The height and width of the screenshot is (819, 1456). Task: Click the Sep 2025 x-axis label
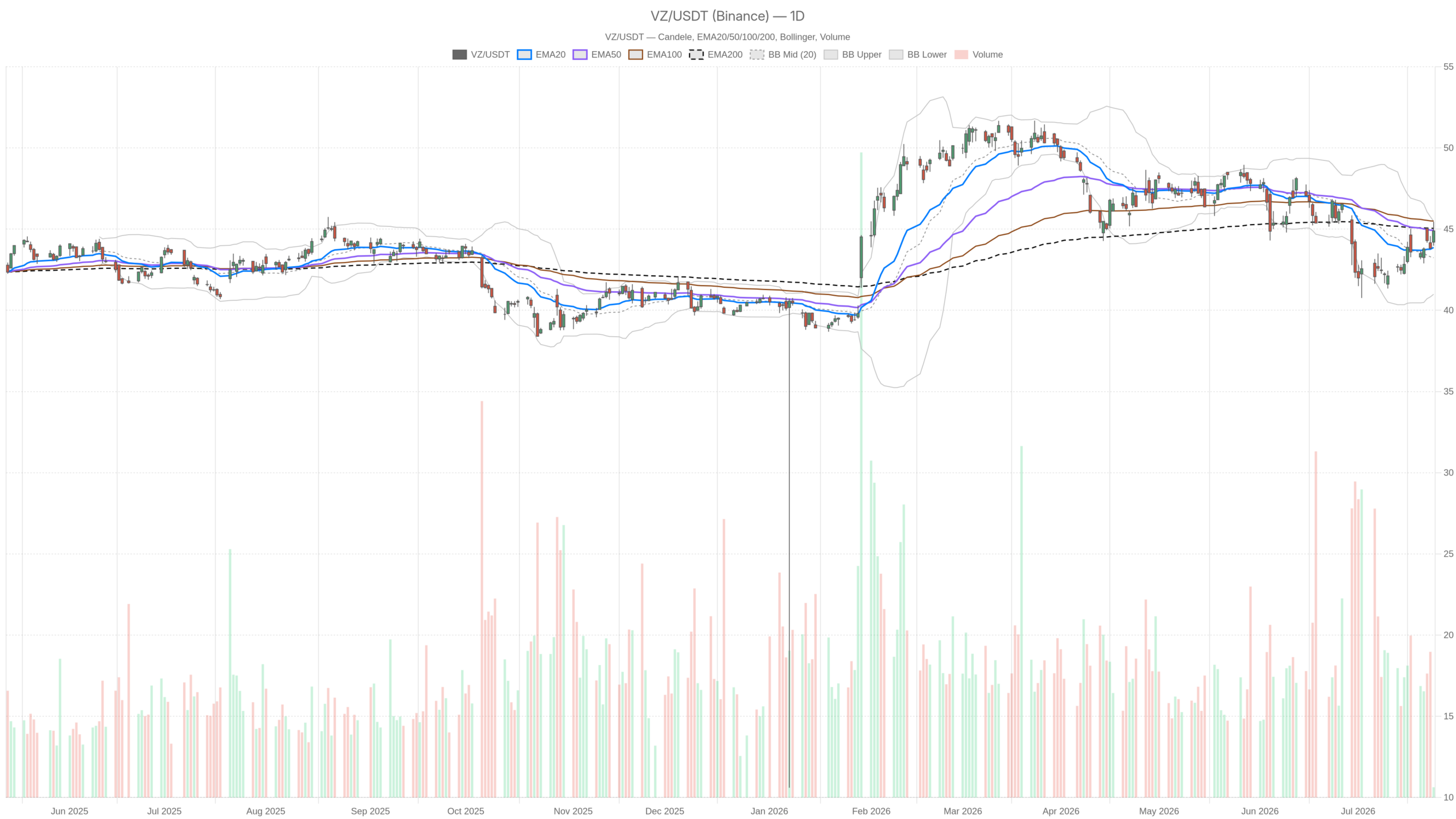(370, 811)
